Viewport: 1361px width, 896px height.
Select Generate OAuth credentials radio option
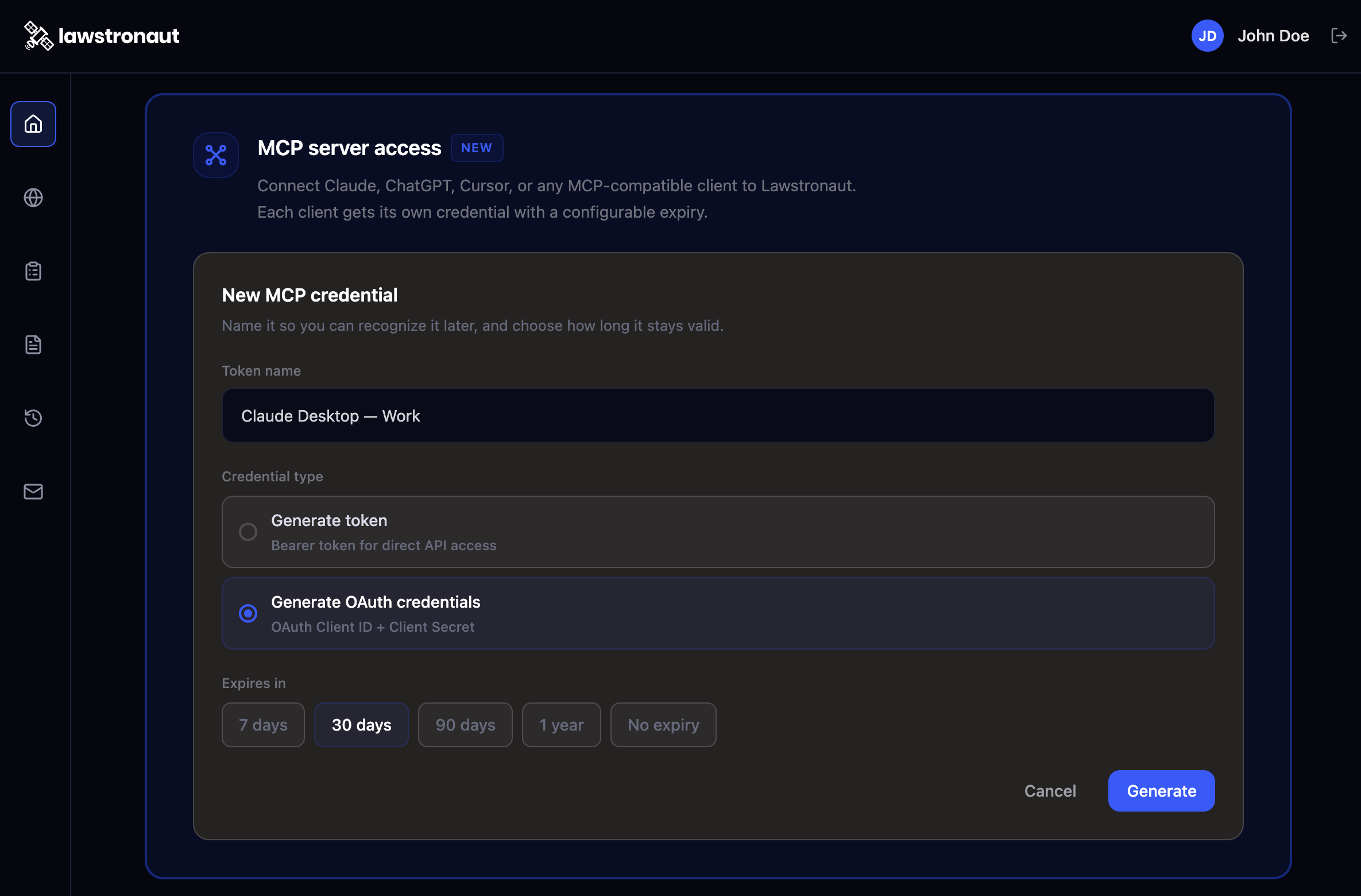coord(718,613)
